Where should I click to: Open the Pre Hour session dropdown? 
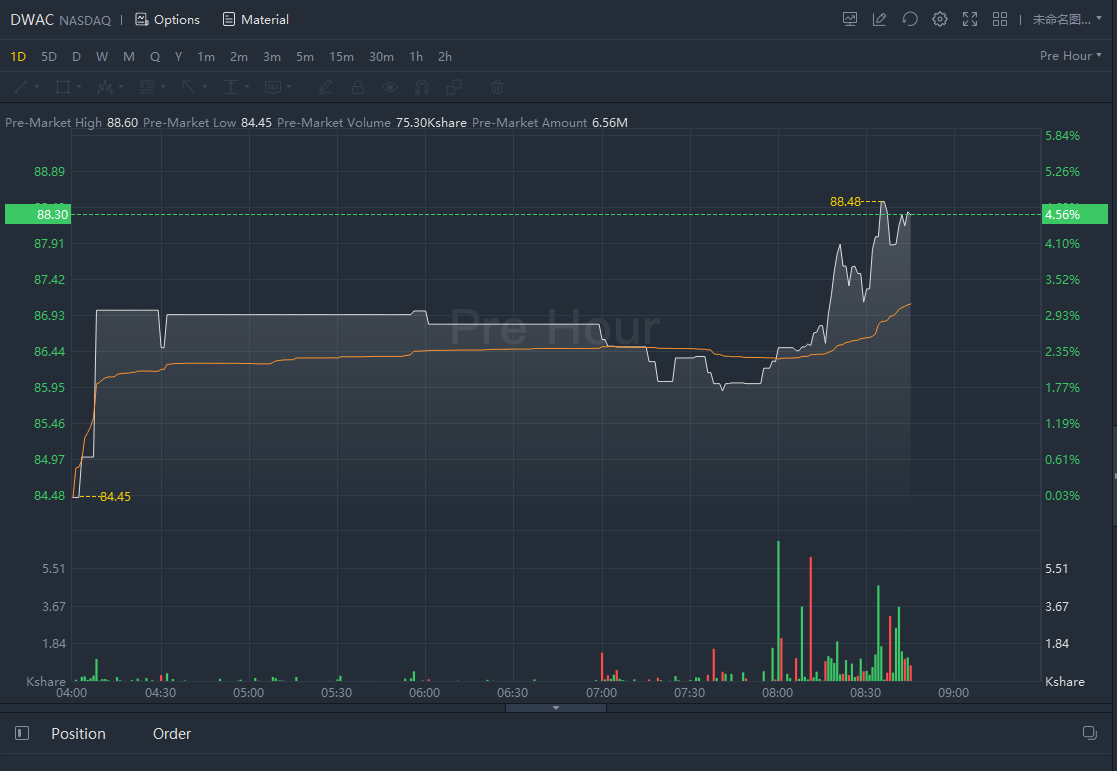pyautogui.click(x=1070, y=56)
